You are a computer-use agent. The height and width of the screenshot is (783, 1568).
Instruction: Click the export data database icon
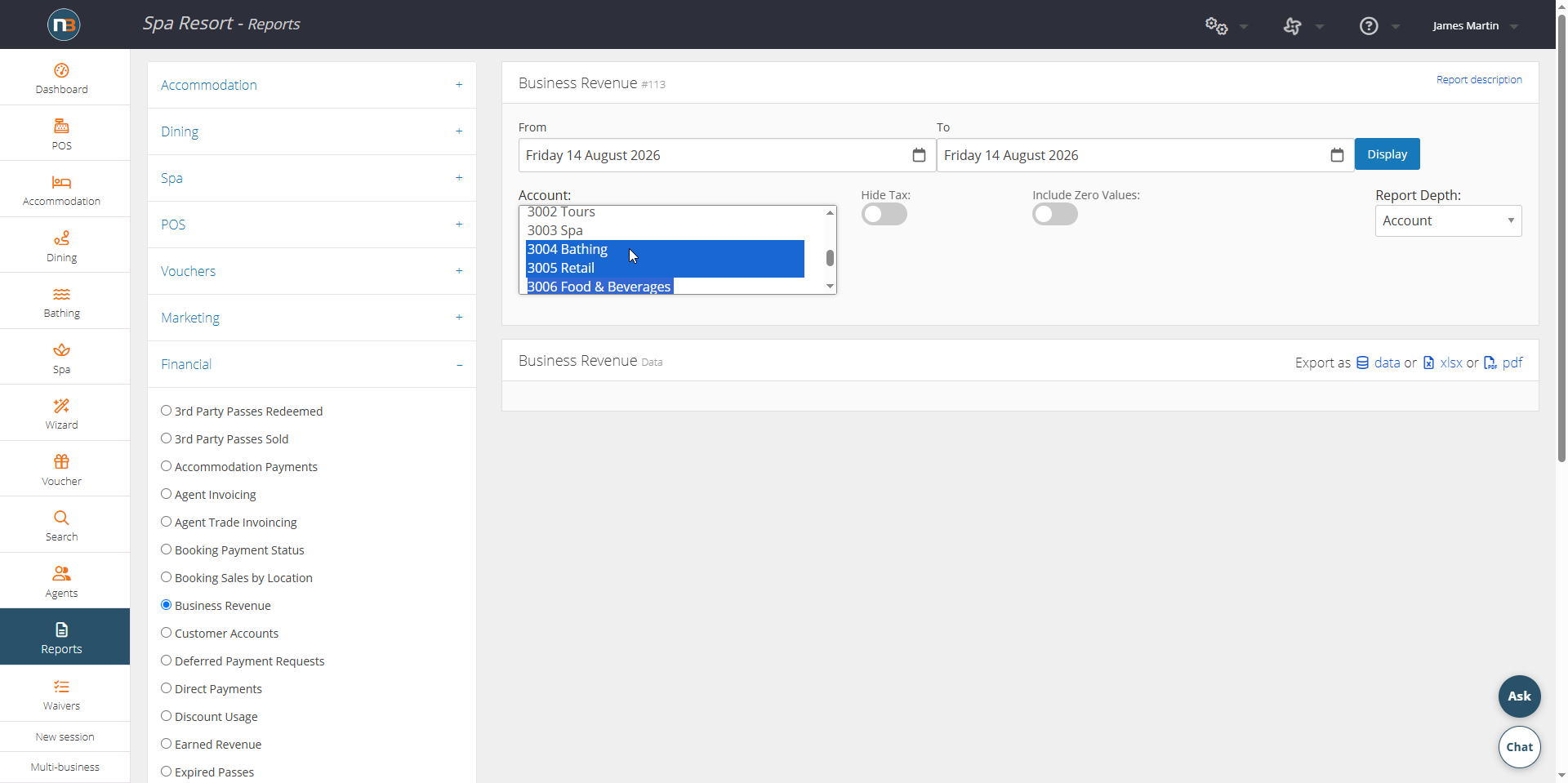point(1362,363)
